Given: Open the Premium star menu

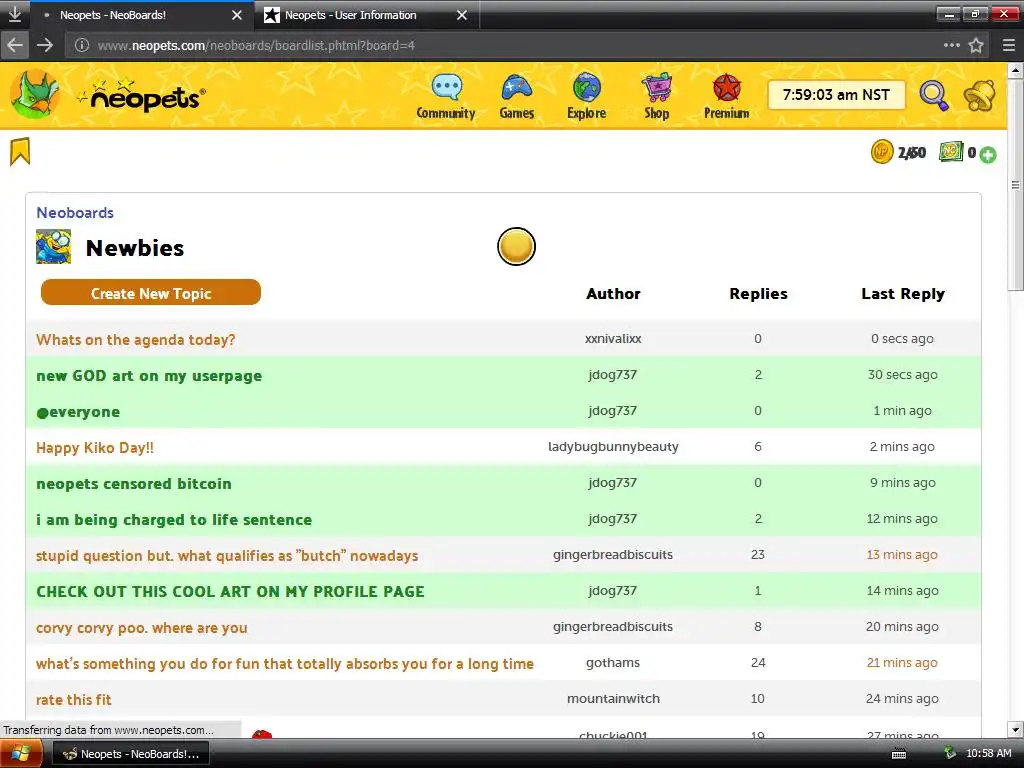Looking at the screenshot, I should tap(726, 97).
